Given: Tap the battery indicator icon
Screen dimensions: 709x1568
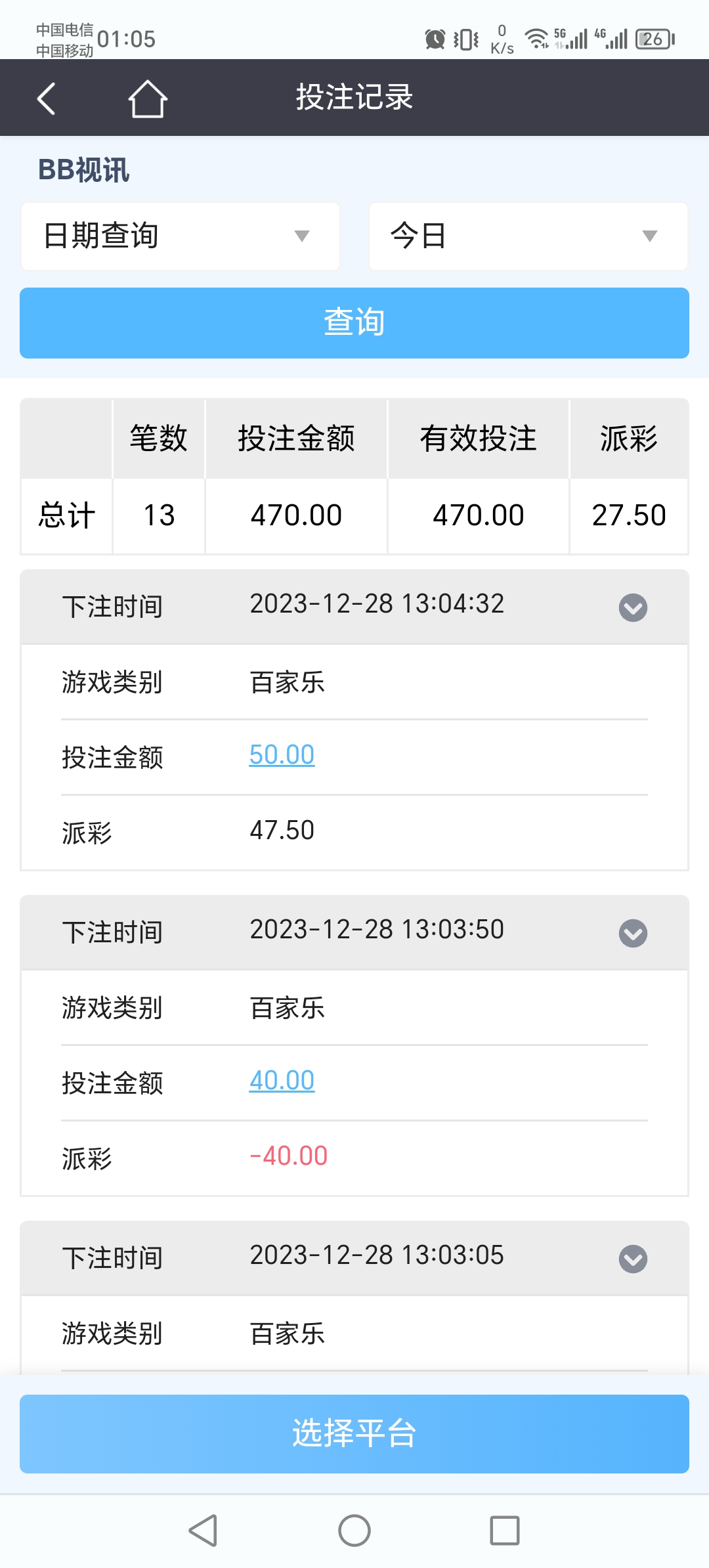Looking at the screenshot, I should (655, 39).
